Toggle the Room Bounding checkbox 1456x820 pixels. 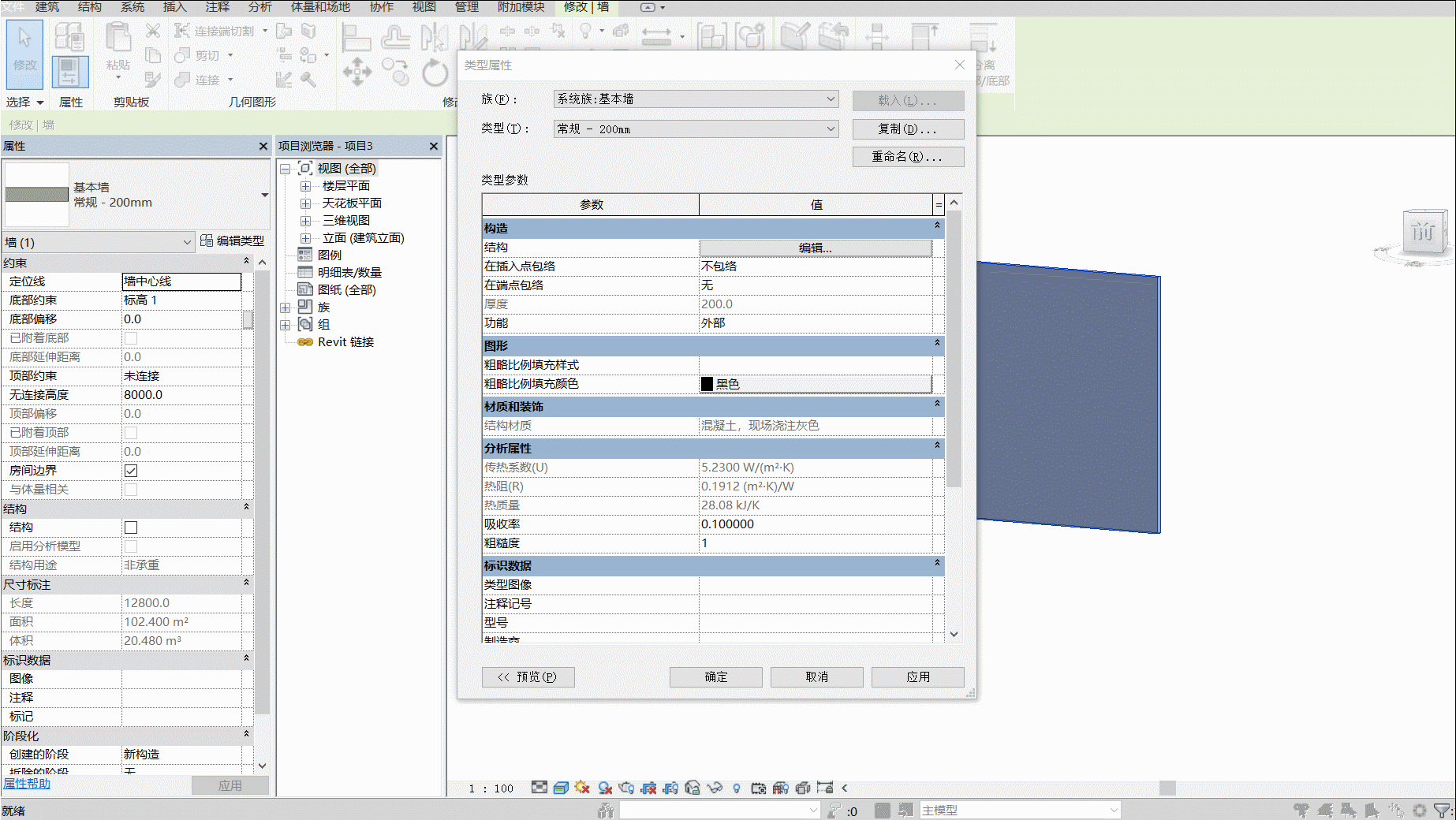(x=131, y=471)
